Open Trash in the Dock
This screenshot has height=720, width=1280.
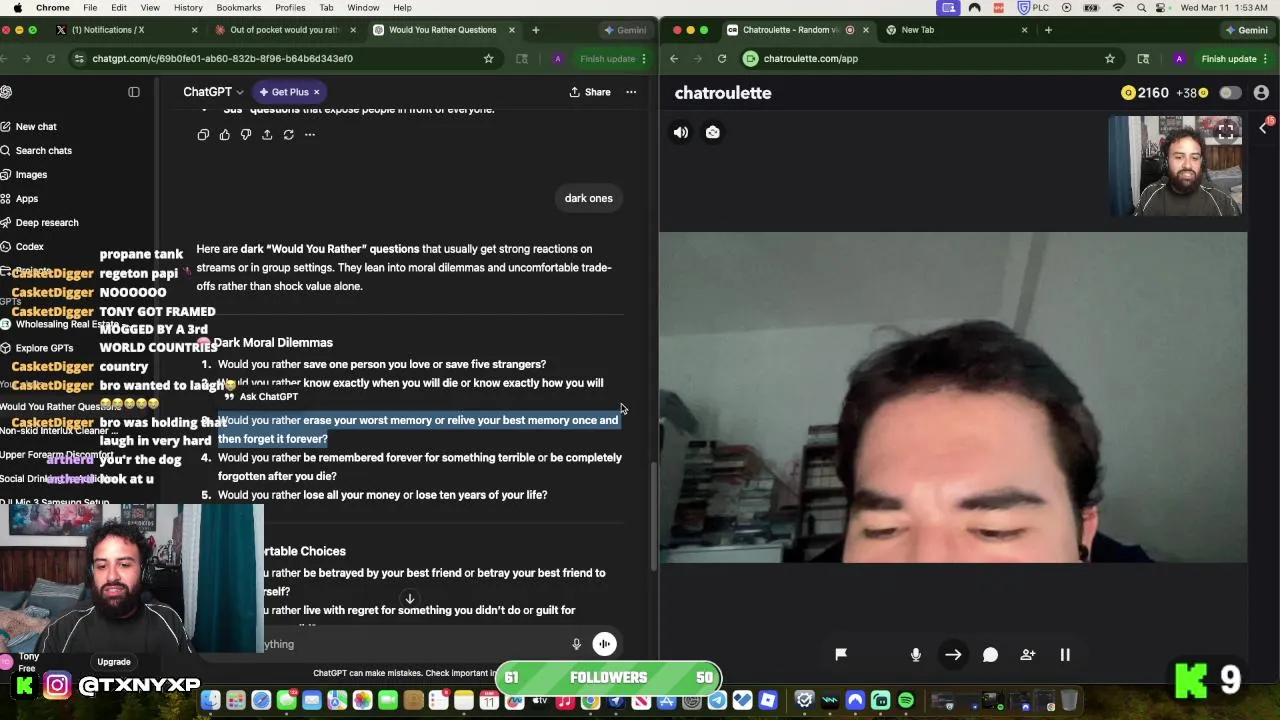click(x=1068, y=700)
